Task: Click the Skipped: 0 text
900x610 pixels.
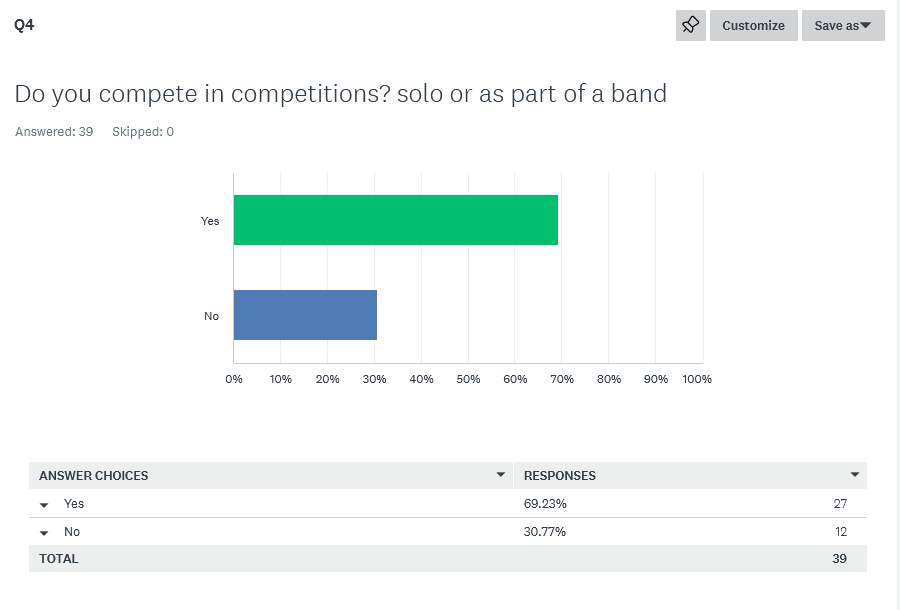Action: (x=143, y=132)
